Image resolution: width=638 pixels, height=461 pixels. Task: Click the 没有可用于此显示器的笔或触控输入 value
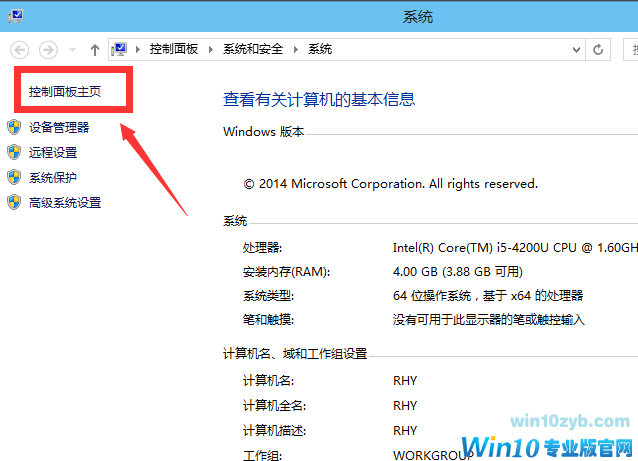click(489, 319)
